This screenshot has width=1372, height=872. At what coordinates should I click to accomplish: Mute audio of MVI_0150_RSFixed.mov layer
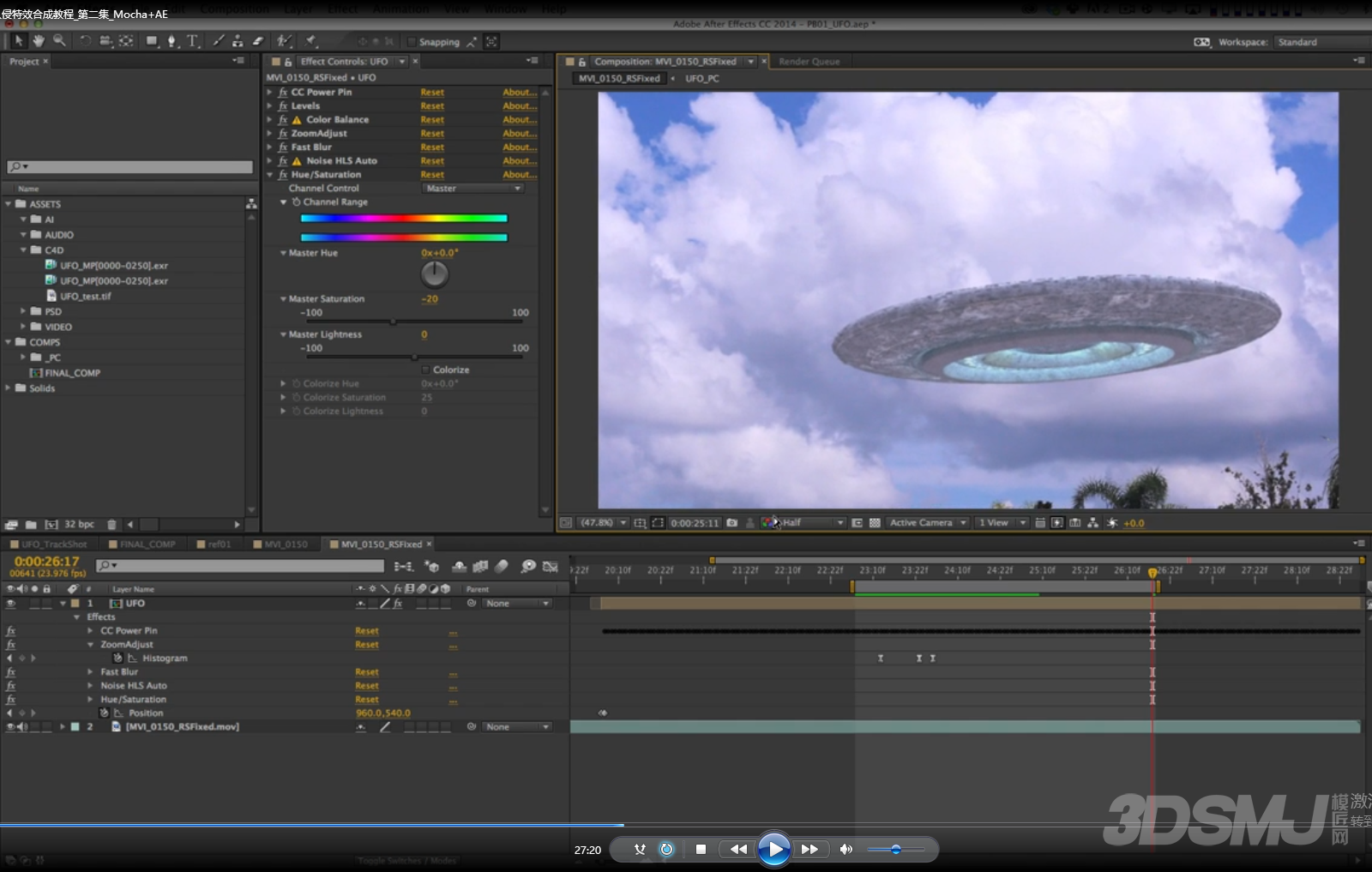point(21,727)
